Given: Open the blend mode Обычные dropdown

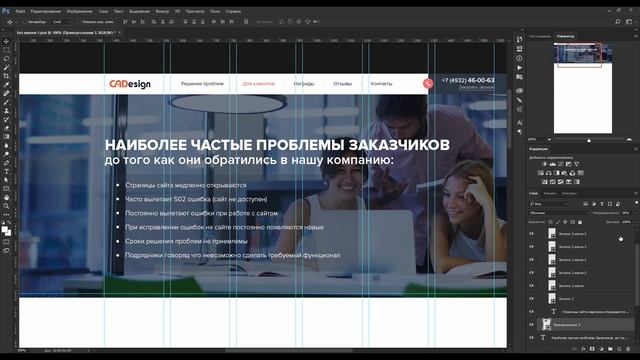Looking at the screenshot, I should click(559, 213).
